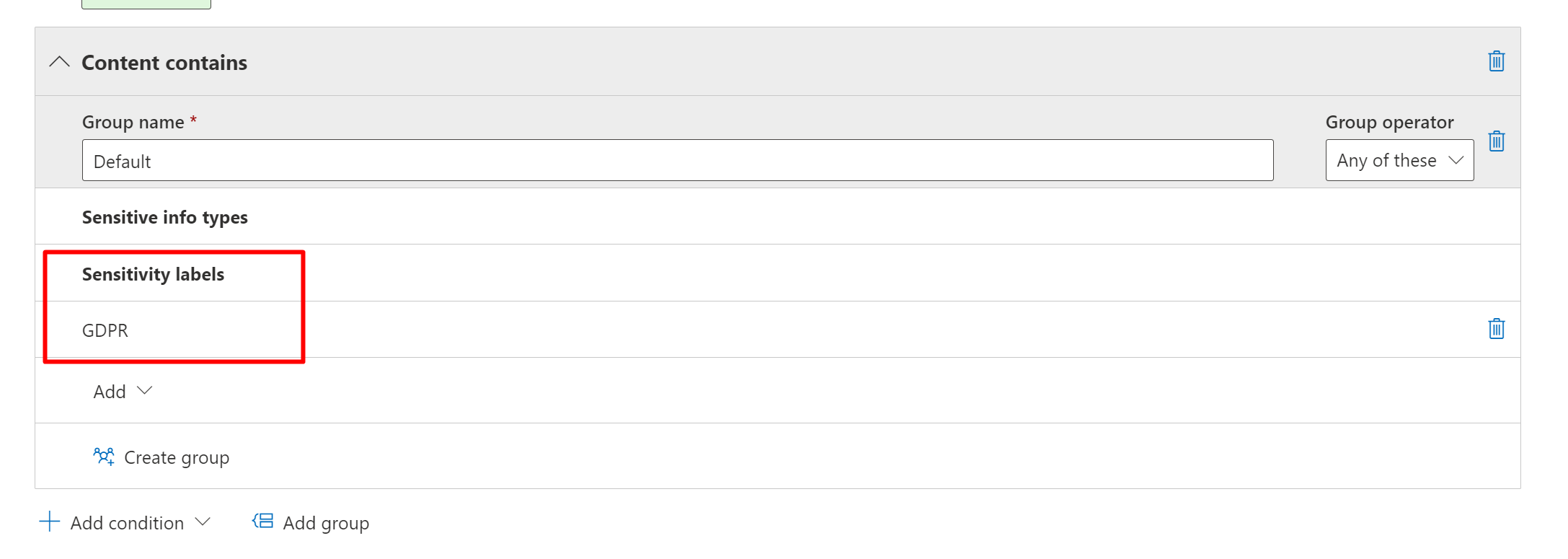Screen dimensions: 1568x559
Task: Select the GDPR label entry
Action: click(105, 330)
